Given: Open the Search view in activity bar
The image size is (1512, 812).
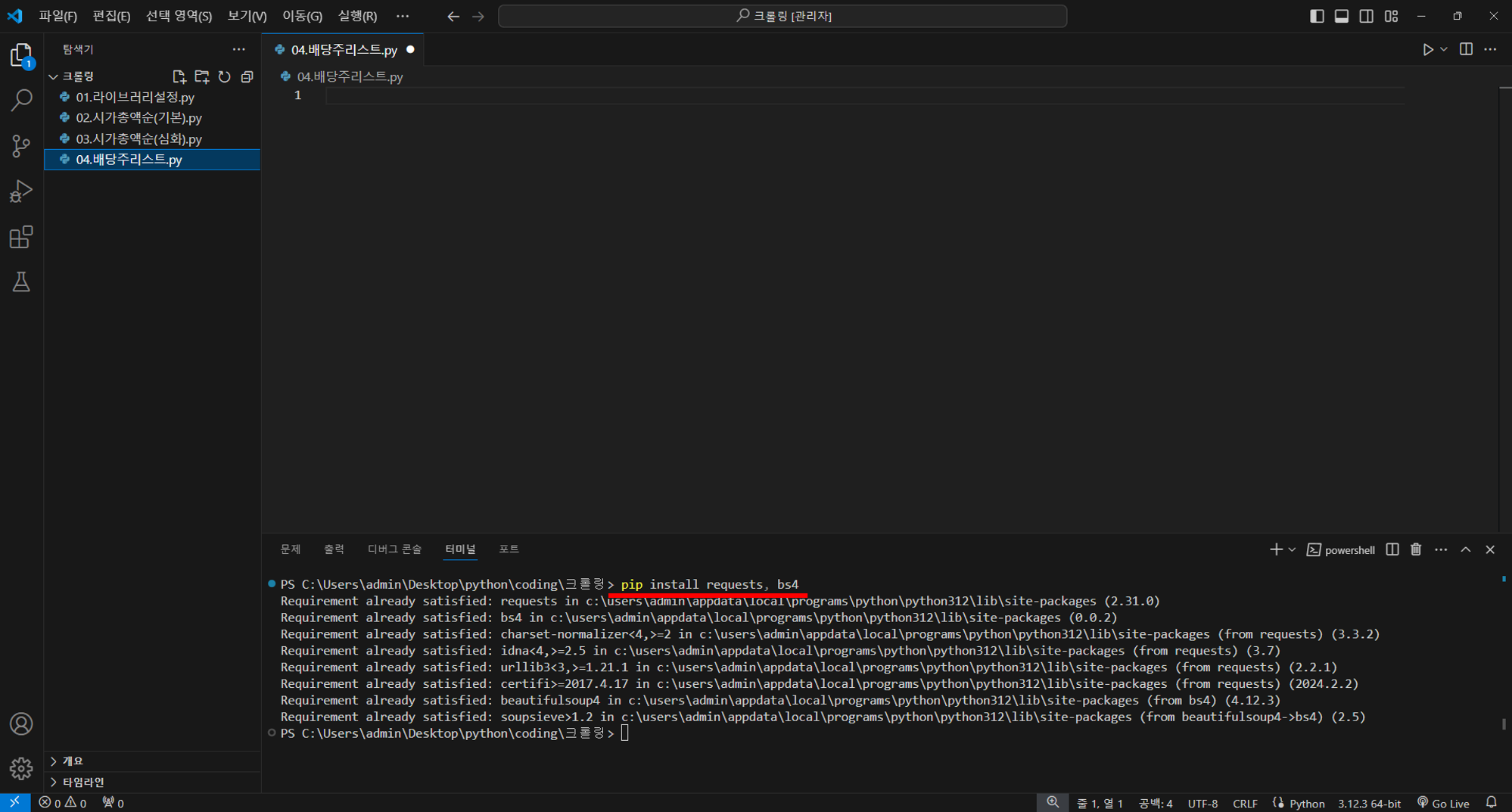Looking at the screenshot, I should [x=21, y=100].
